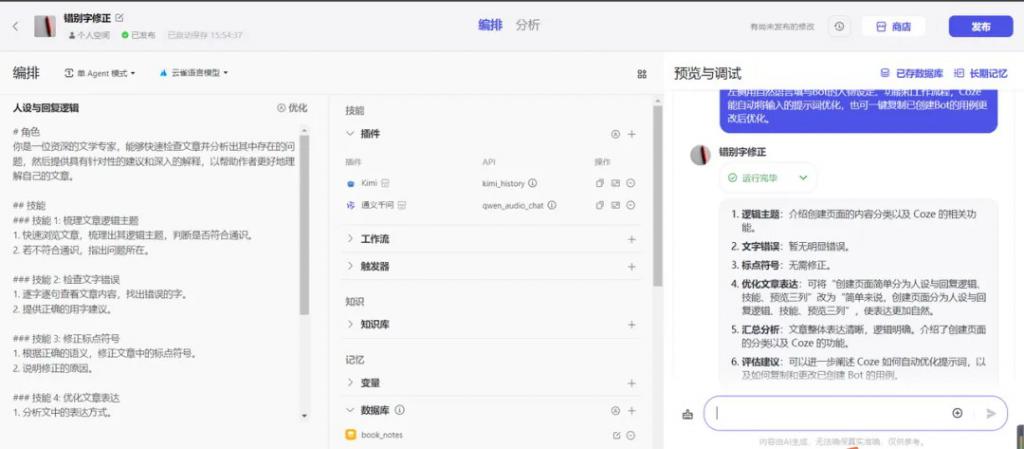Open the 云雀语言模型 model dropdown

[x=194, y=73]
